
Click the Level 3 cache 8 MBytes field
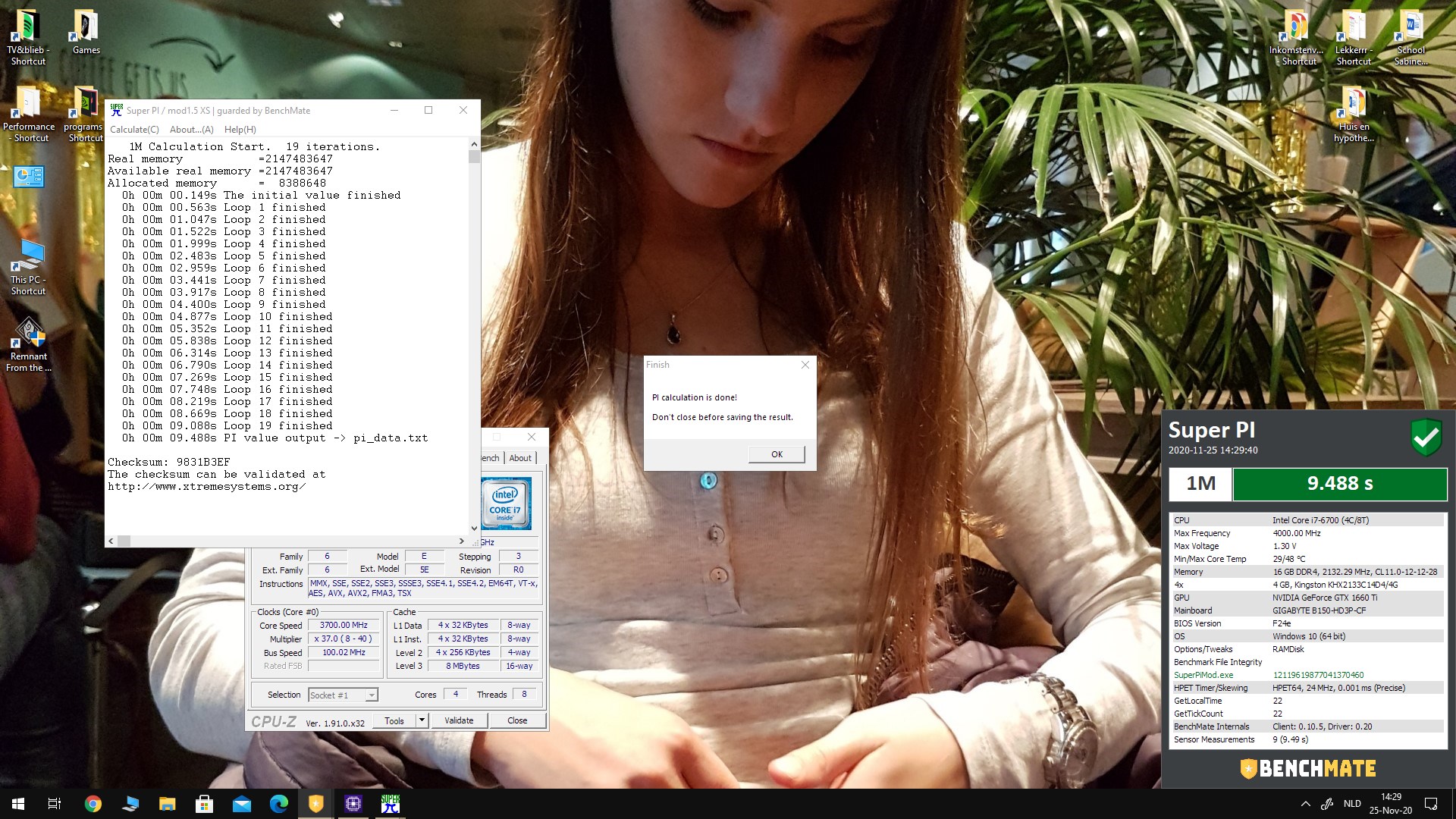(x=463, y=667)
